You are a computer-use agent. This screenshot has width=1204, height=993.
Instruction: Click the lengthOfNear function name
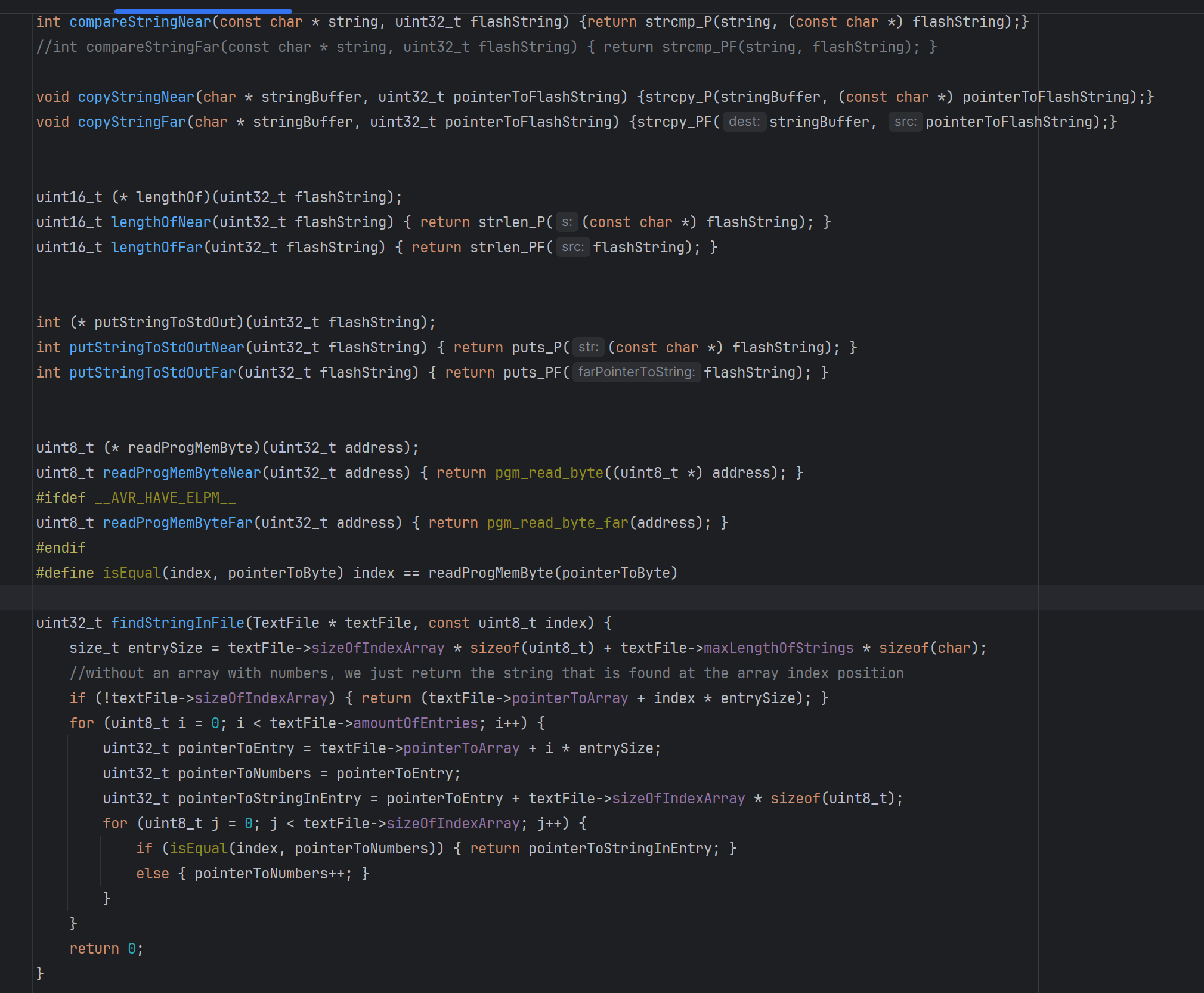tap(160, 222)
